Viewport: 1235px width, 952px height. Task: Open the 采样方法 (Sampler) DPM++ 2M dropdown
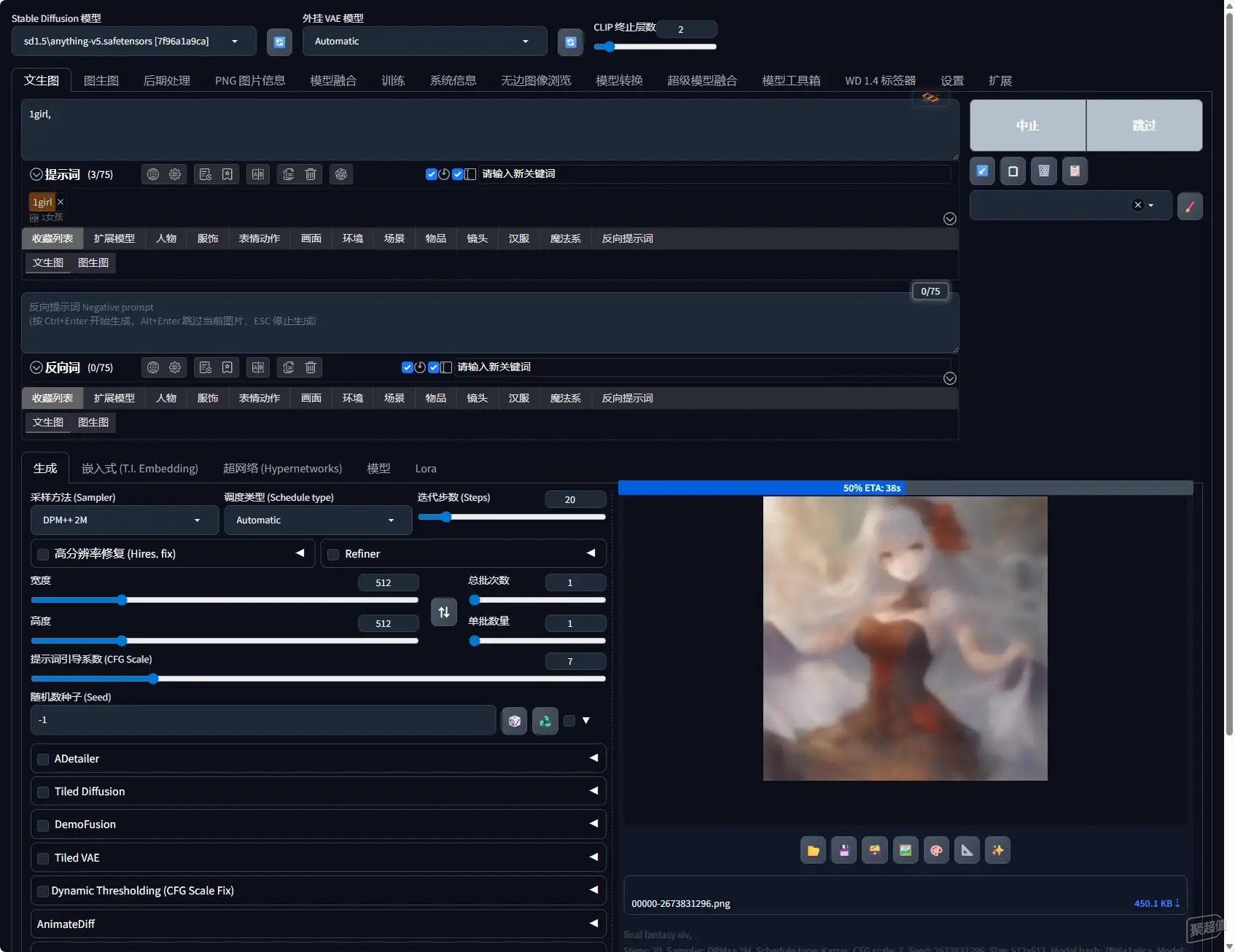(125, 520)
